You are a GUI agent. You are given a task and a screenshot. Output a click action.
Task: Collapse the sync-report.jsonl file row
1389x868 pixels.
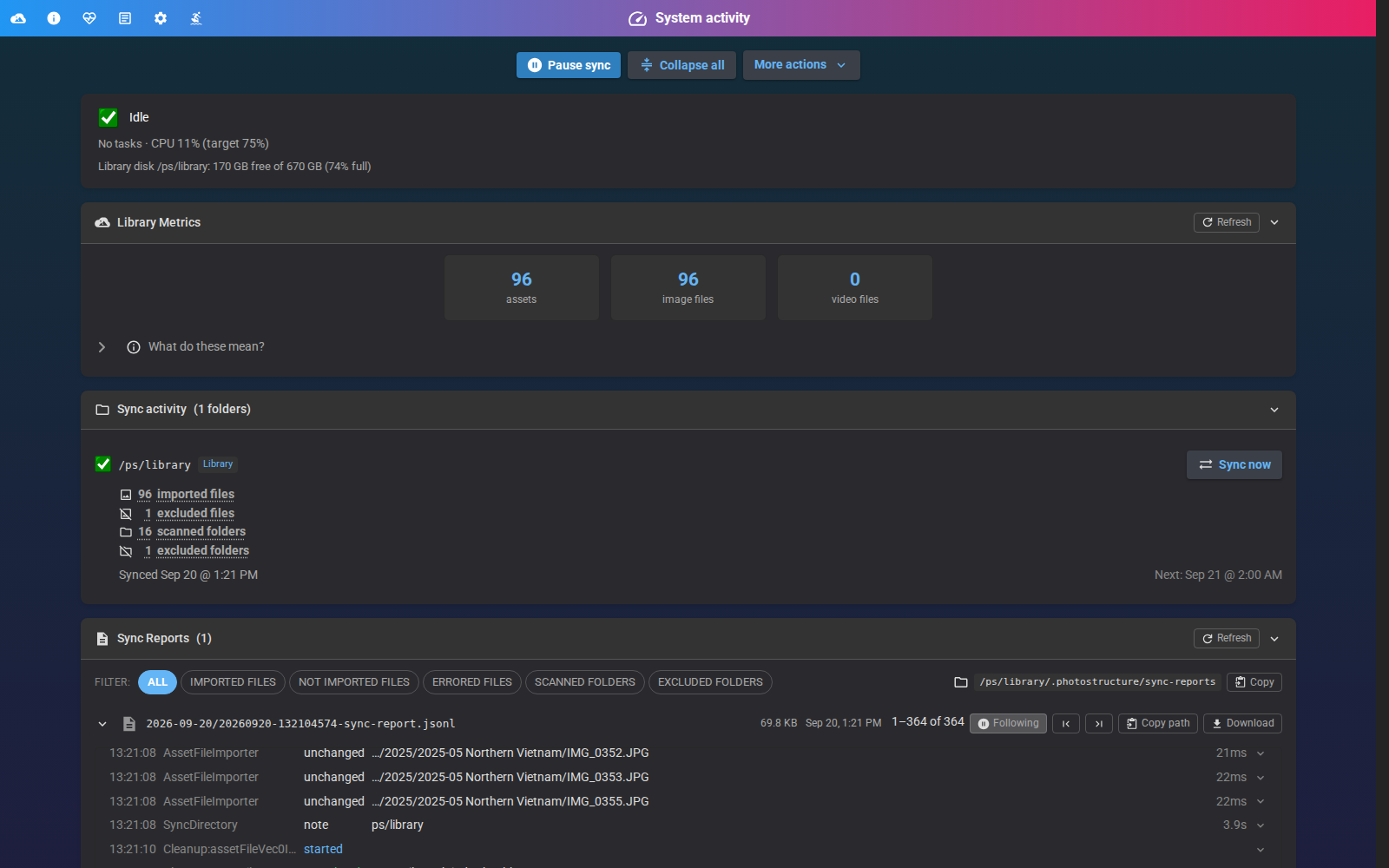pyautogui.click(x=102, y=724)
